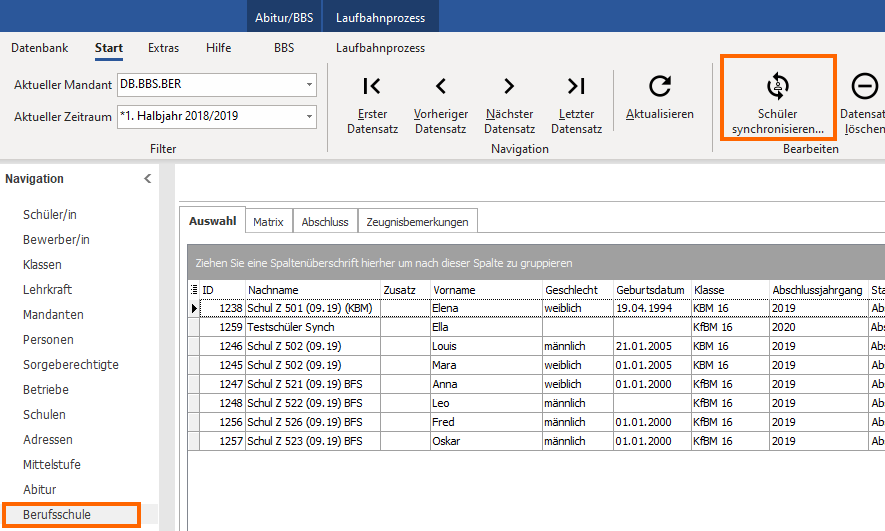Sort by the Abschlussjahrgang column header
Viewport: 885px width, 531px height.
point(818,289)
